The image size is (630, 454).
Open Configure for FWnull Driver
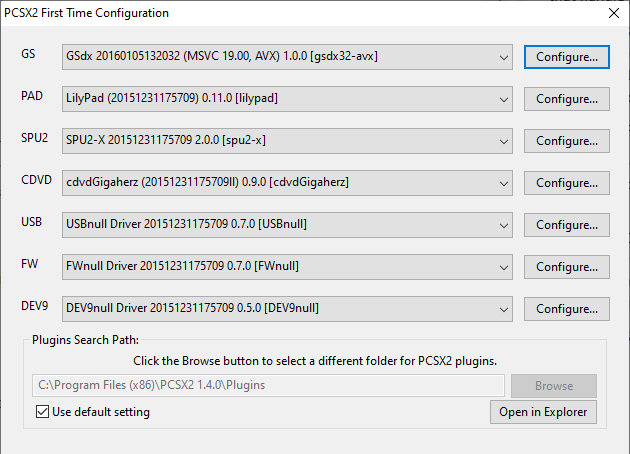[x=566, y=267]
